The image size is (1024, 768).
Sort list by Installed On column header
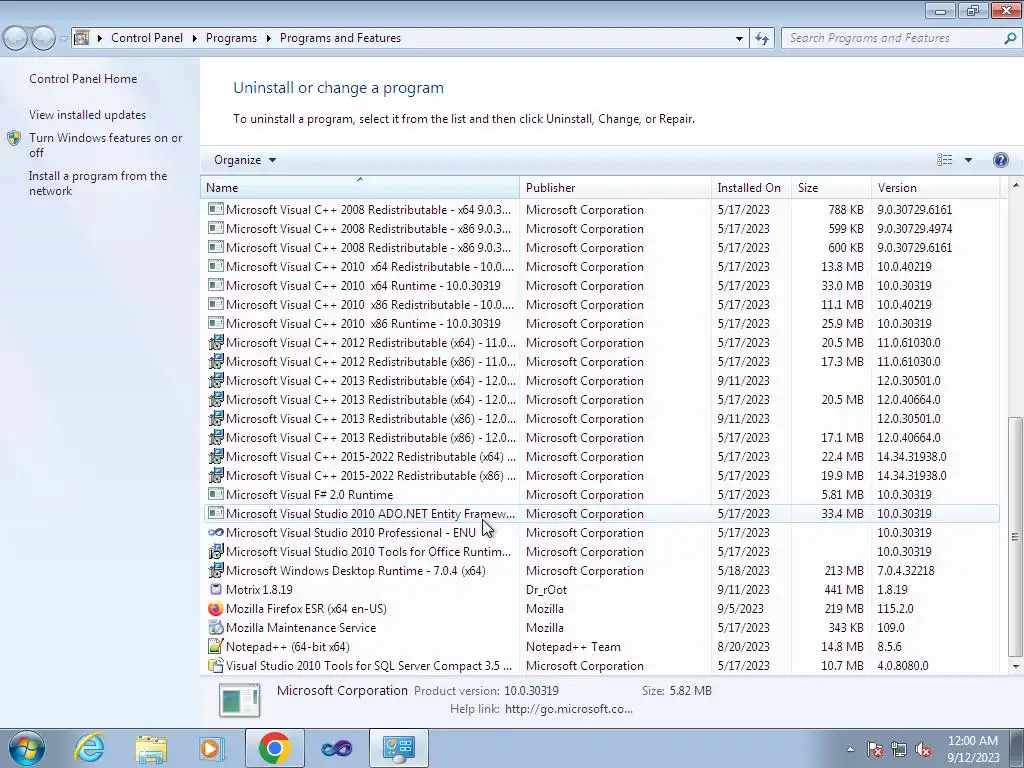pyautogui.click(x=751, y=187)
